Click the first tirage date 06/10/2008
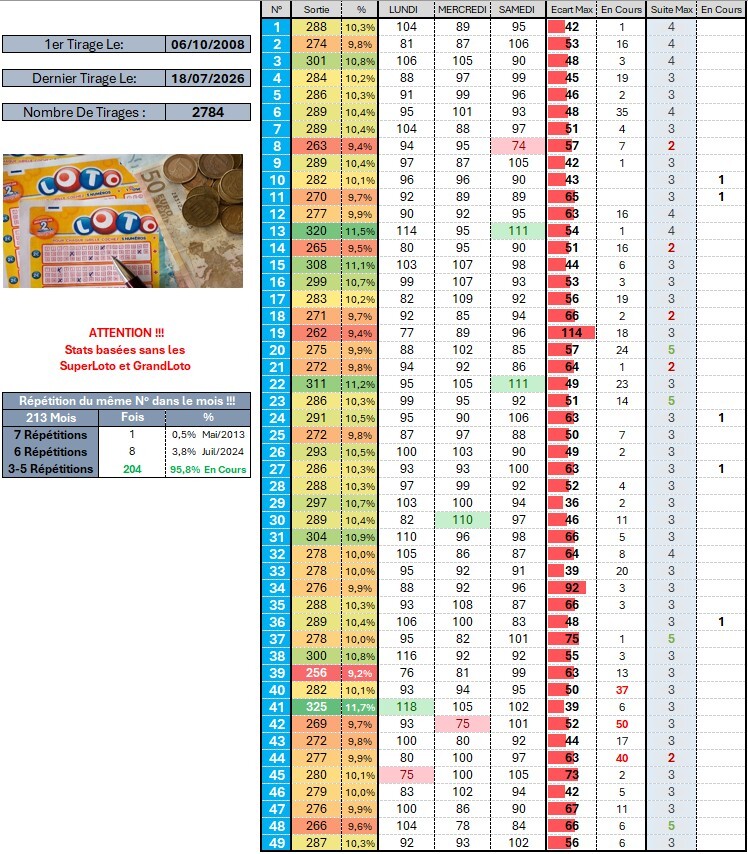 click(208, 44)
